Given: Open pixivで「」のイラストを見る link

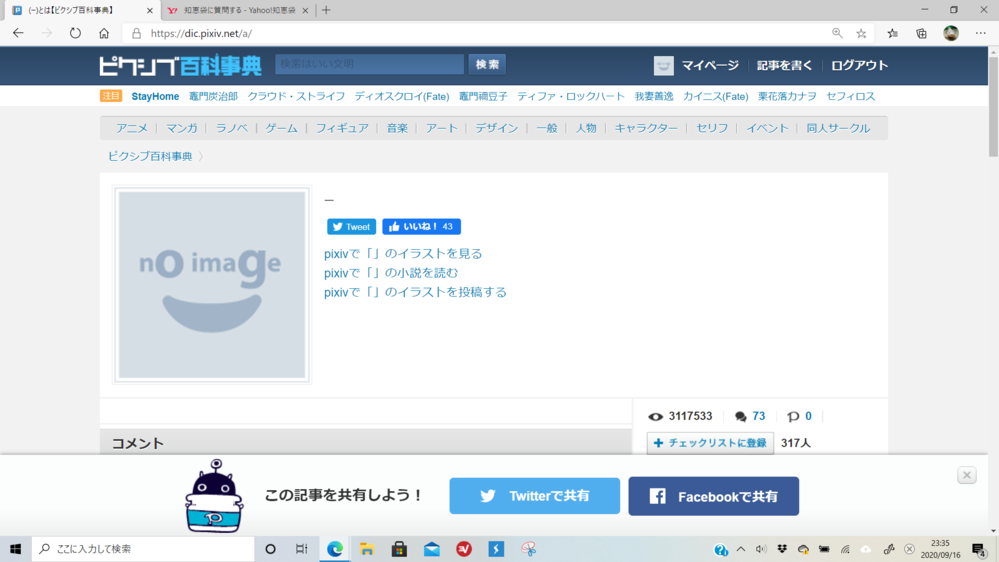Looking at the screenshot, I should tap(403, 254).
